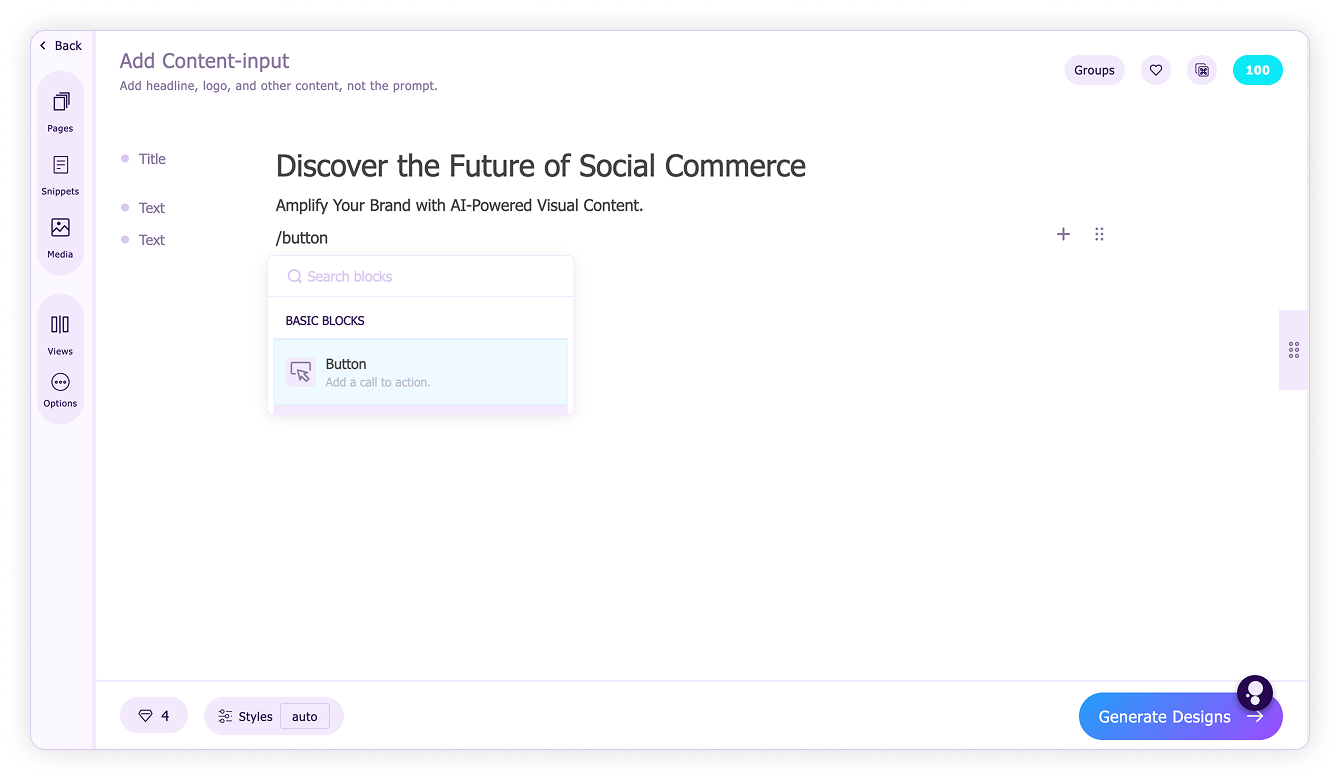This screenshot has width=1340, height=780.
Task: Click the keyboard shortcut icon near Groups
Action: click(1202, 70)
